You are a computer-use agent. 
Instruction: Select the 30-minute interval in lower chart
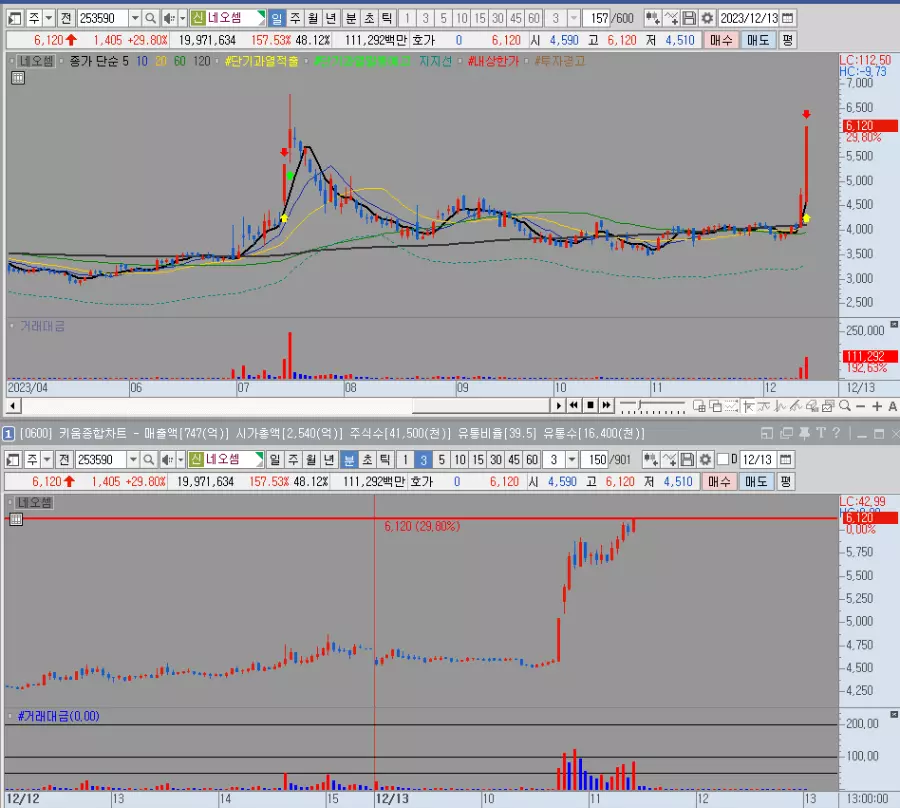pos(496,460)
